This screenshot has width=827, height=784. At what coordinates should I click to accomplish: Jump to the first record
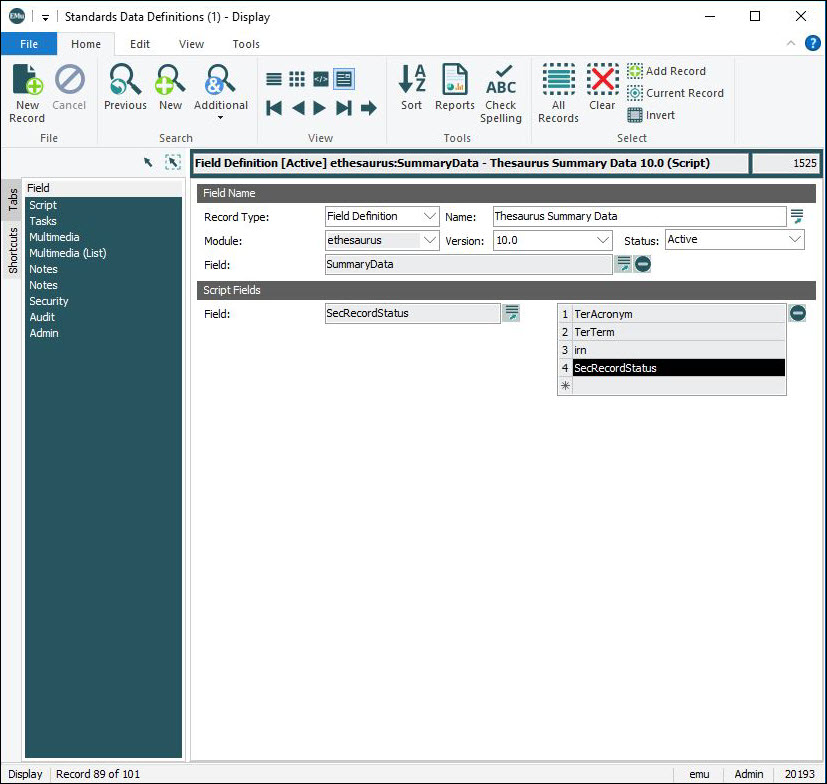click(x=274, y=108)
